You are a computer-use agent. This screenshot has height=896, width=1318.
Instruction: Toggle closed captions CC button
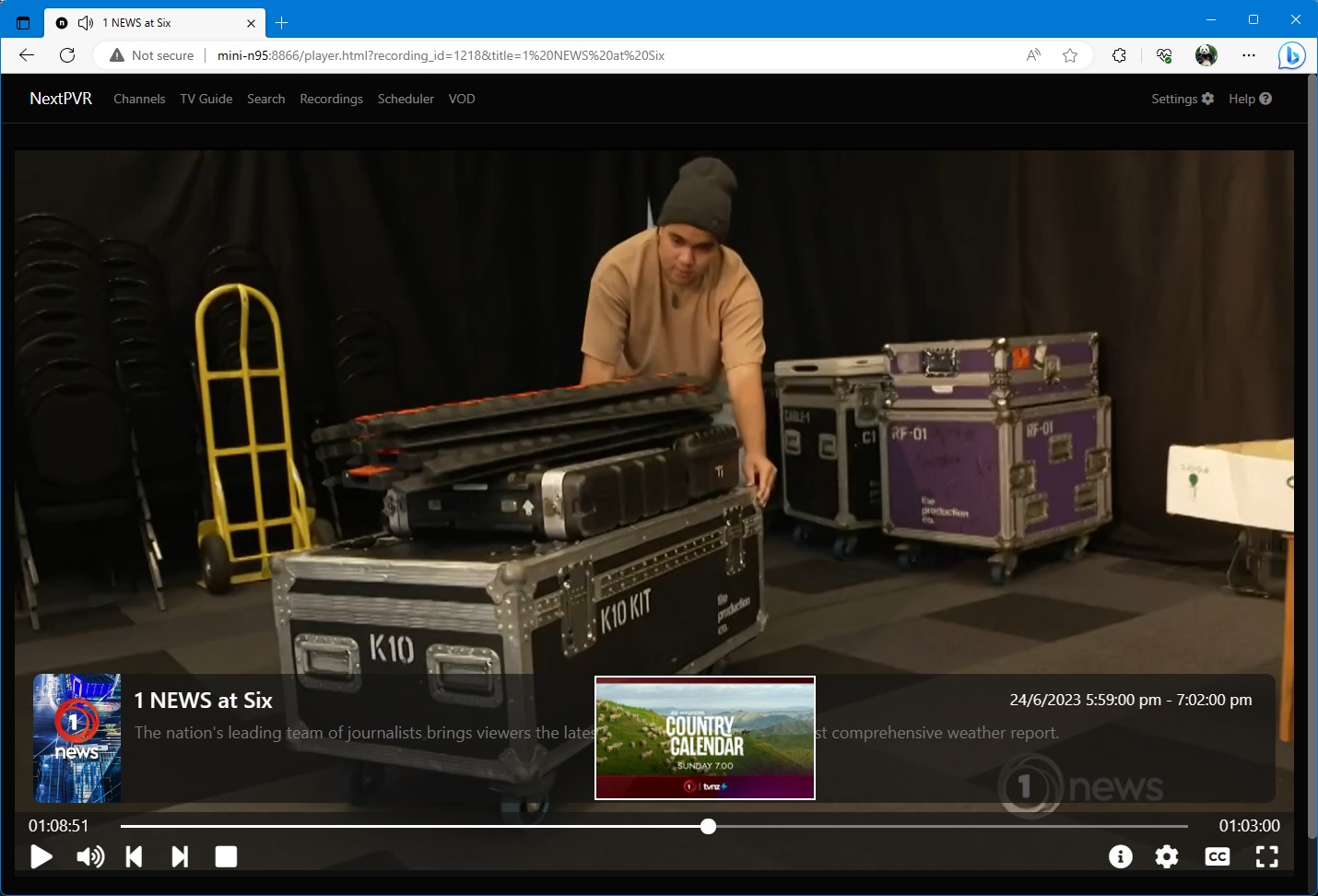point(1217,857)
